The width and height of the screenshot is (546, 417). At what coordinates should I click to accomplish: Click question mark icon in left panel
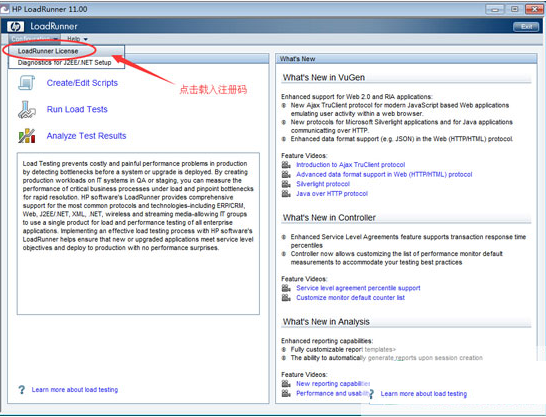[x=22, y=390]
